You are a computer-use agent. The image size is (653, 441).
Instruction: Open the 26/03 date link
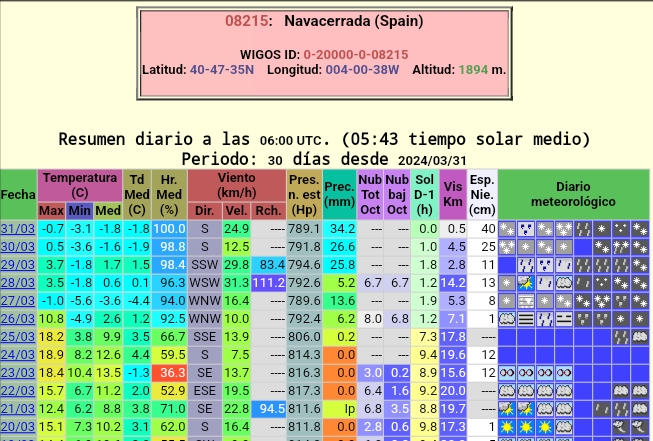(18, 319)
